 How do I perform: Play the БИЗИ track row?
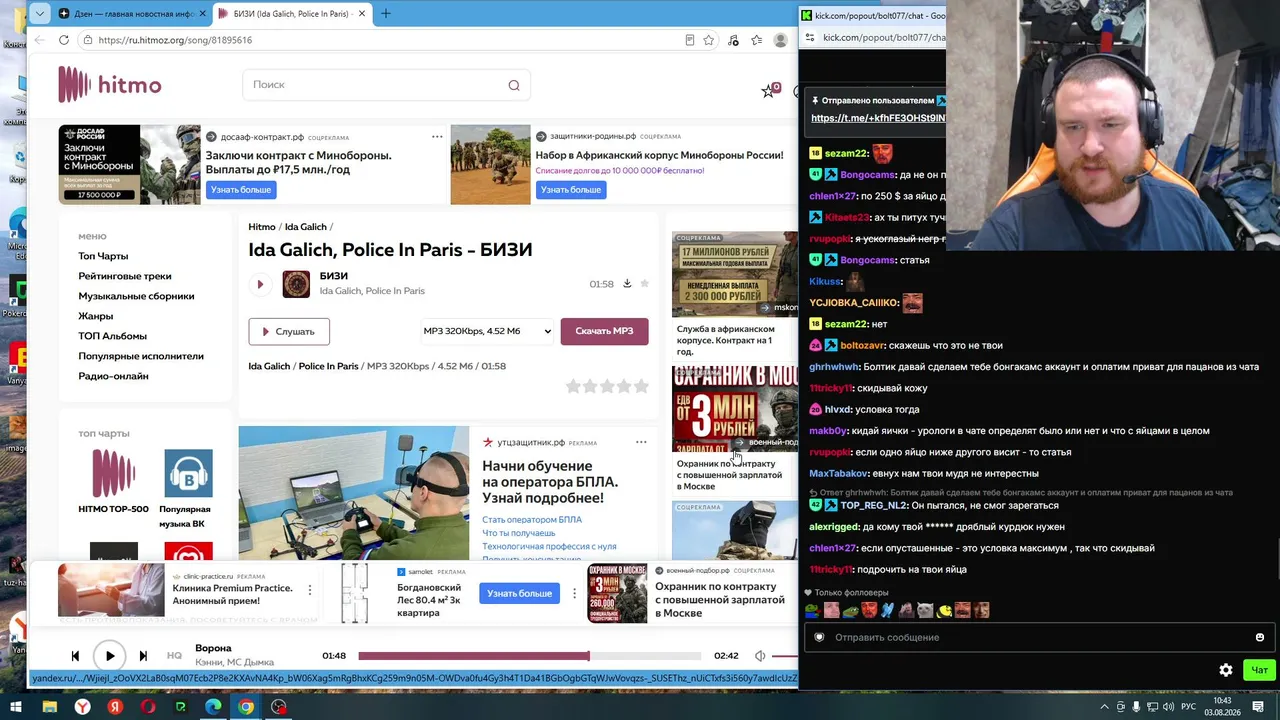[260, 284]
